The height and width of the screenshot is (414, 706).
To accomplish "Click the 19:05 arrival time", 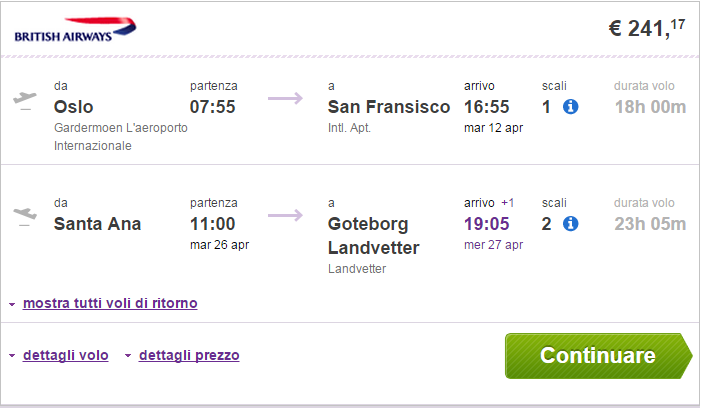I will tap(487, 224).
